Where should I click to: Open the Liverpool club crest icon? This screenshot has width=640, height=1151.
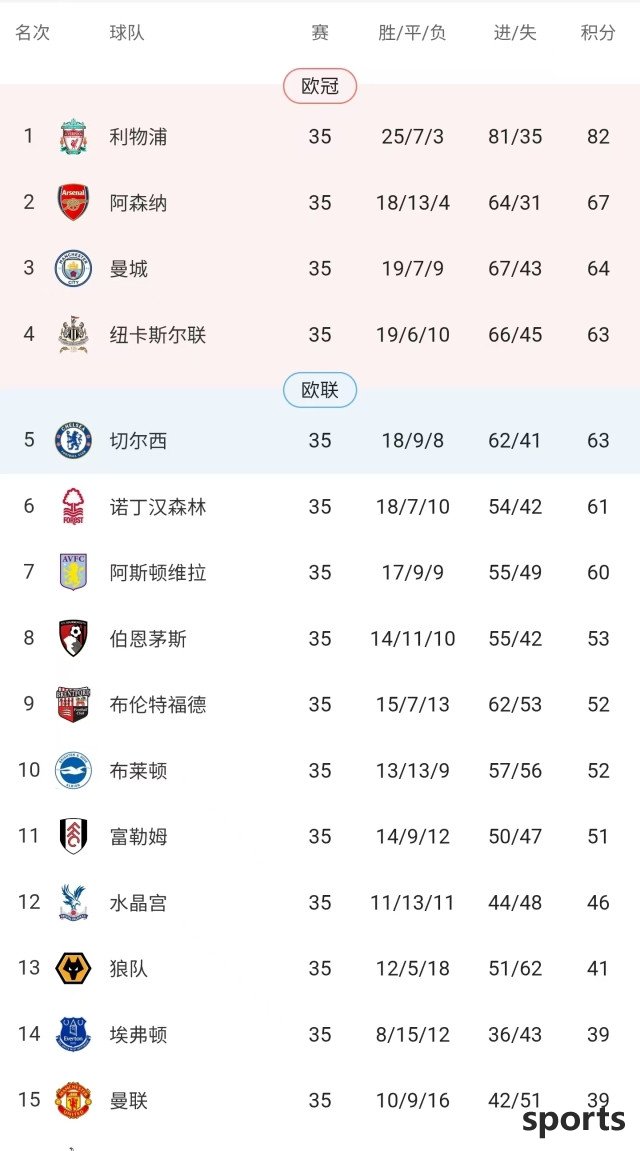coord(73,137)
